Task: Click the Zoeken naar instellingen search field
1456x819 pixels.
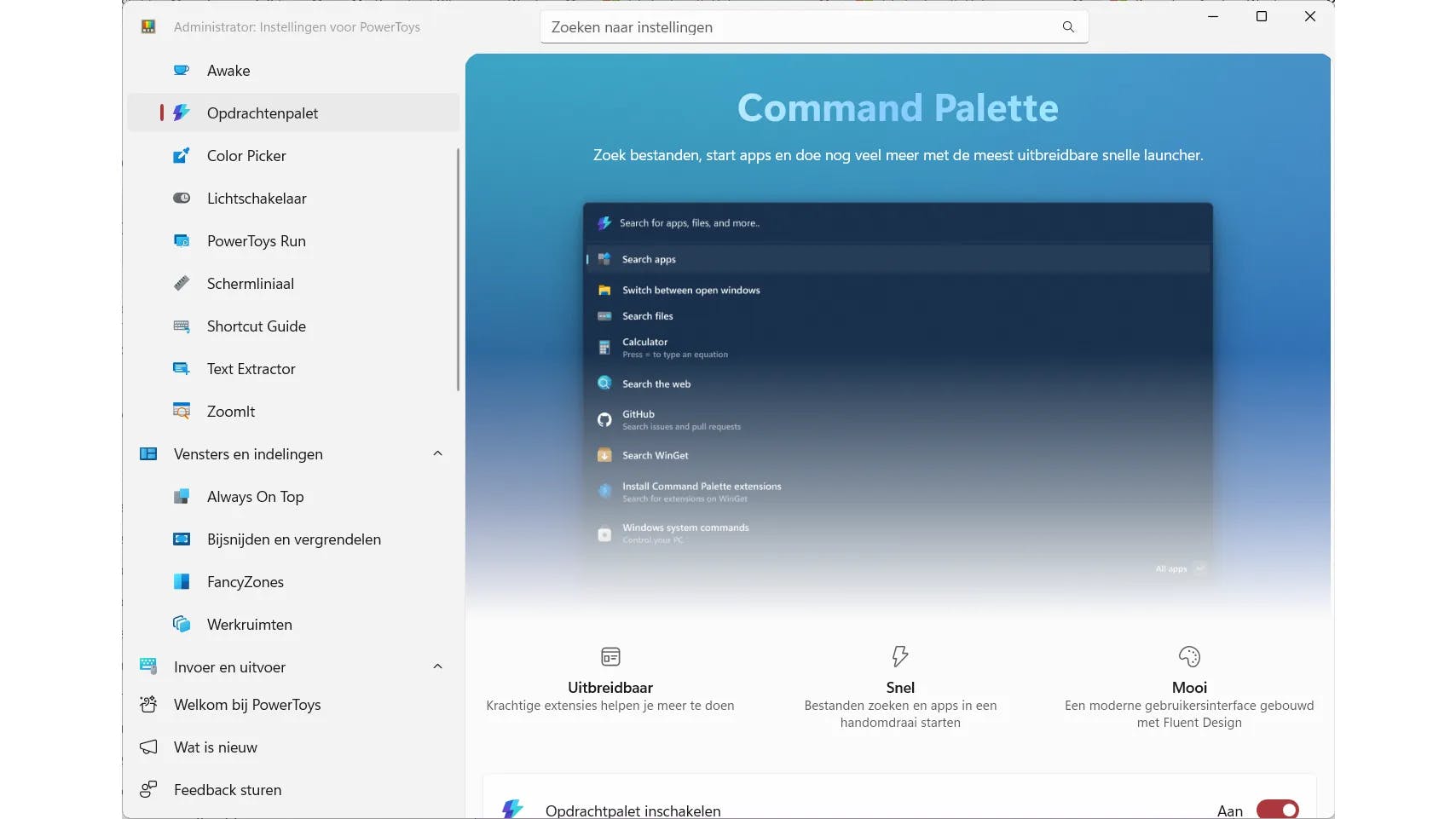Action: click(814, 27)
